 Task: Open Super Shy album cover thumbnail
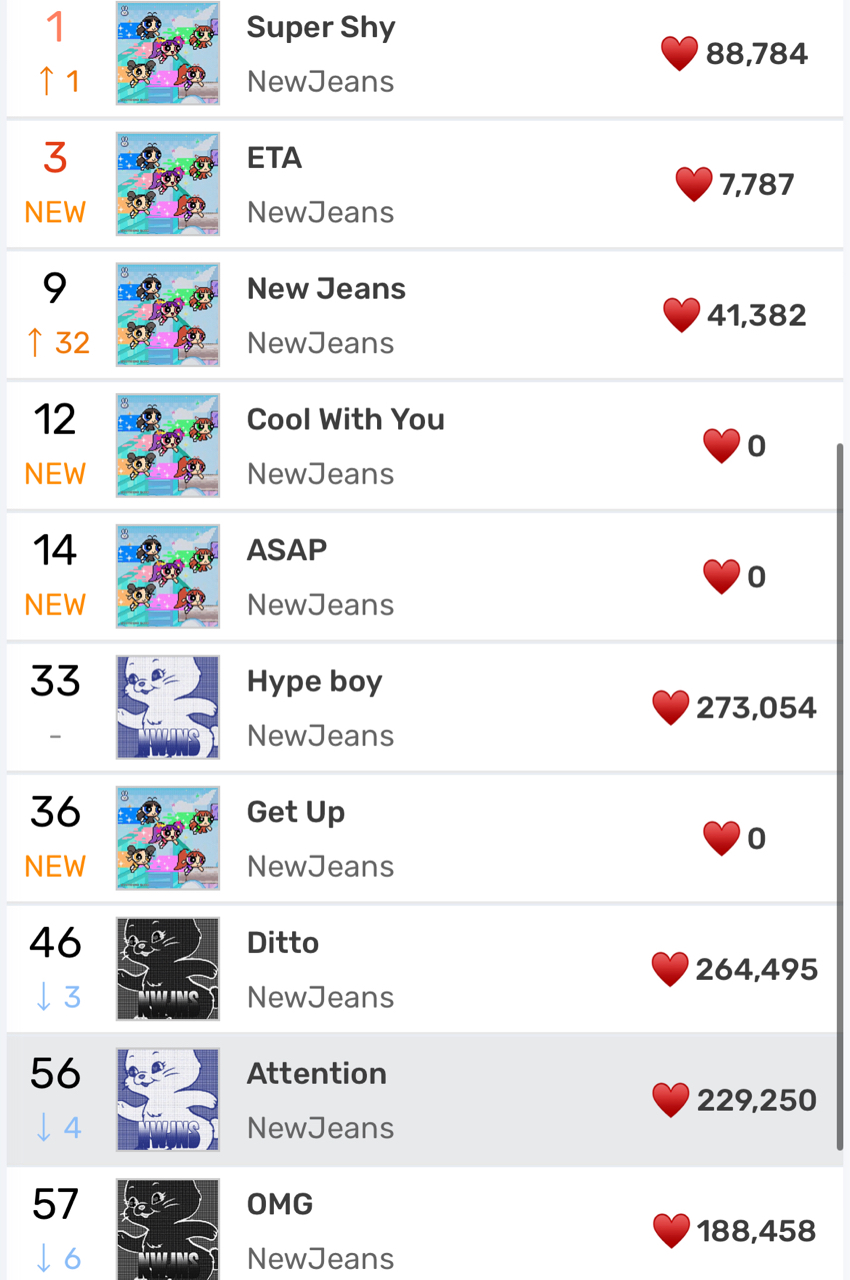click(x=168, y=53)
